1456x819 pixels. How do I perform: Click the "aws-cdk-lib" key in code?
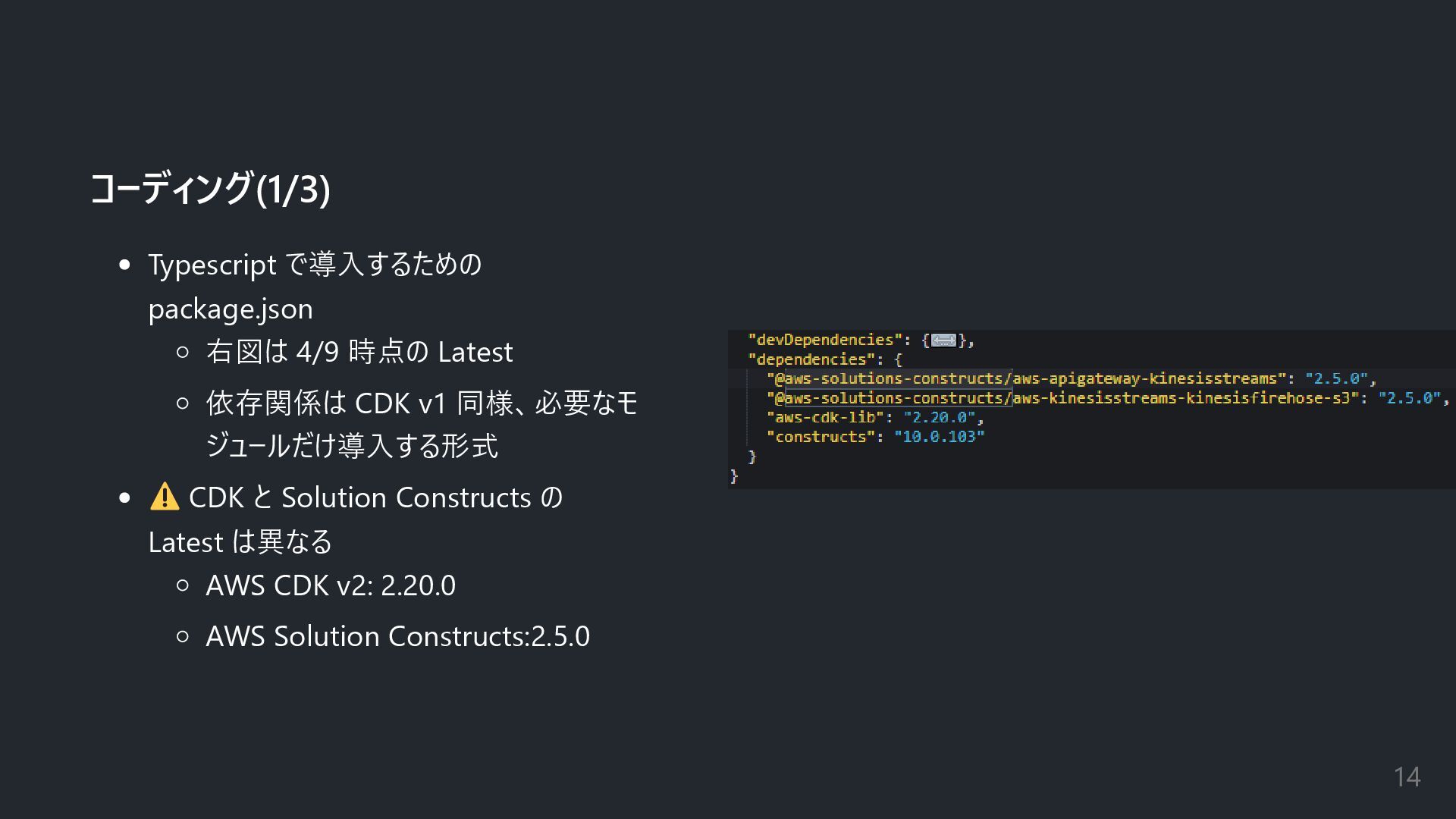825,417
